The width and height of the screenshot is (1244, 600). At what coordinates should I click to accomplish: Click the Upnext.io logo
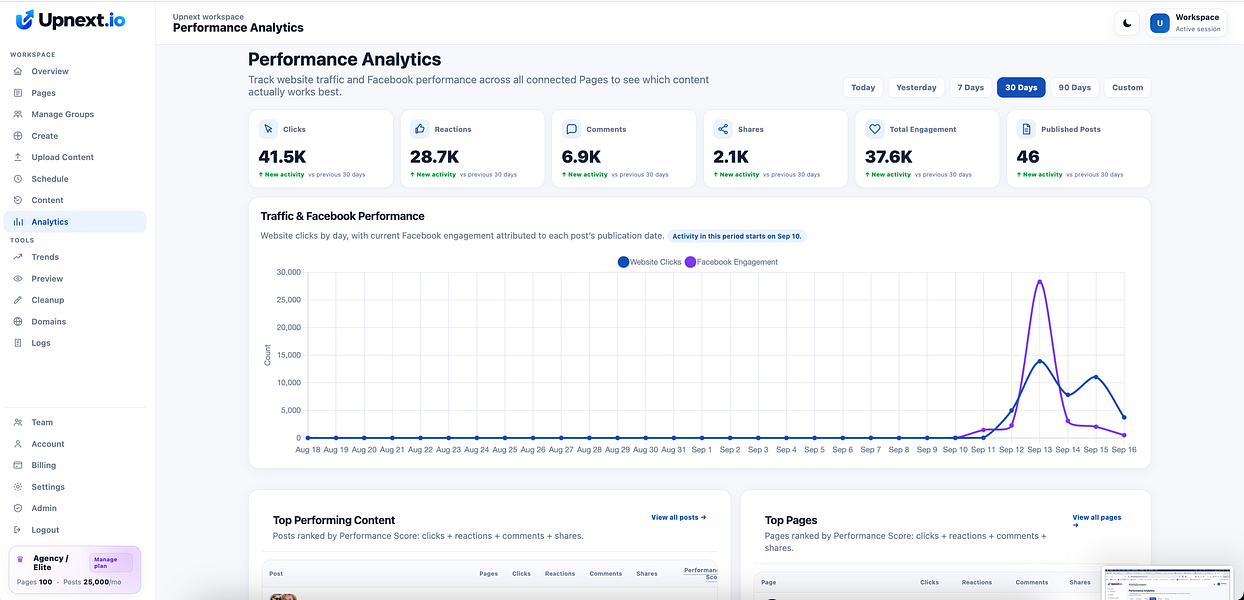pyautogui.click(x=70, y=19)
